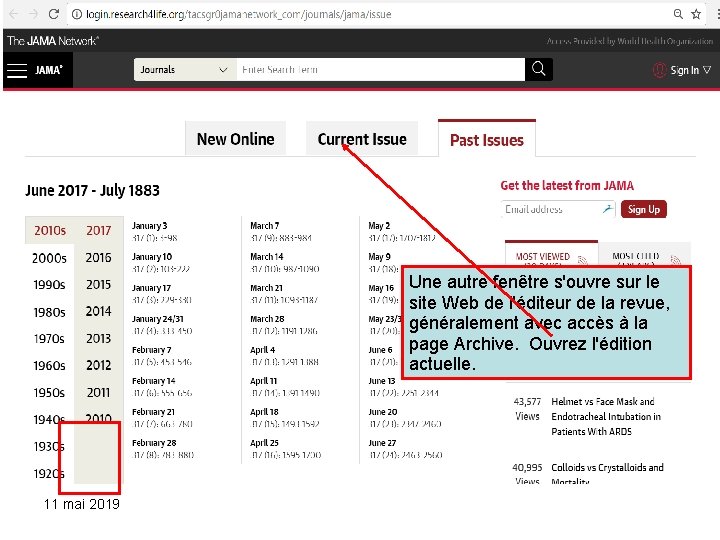Open Helmet vs Face Mask article
This screenshot has height=540, width=720.
(606, 416)
